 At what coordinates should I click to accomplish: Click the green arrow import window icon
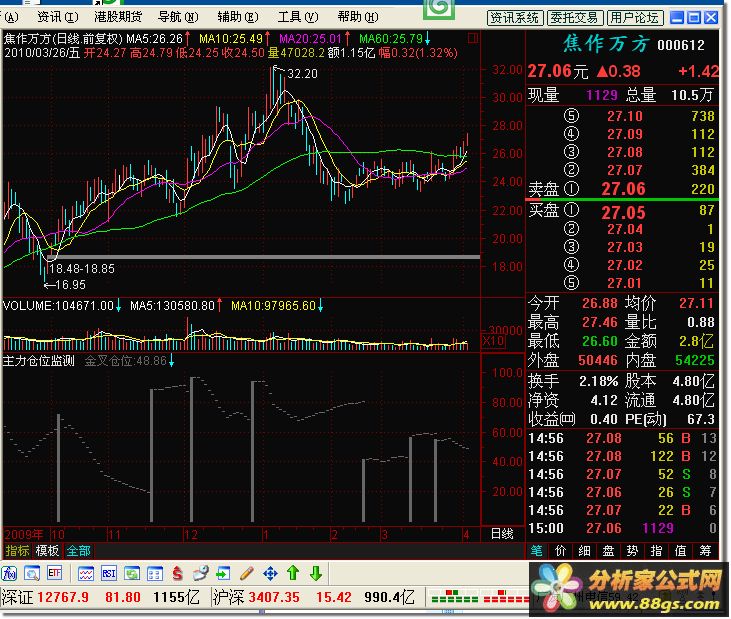pos(223,574)
